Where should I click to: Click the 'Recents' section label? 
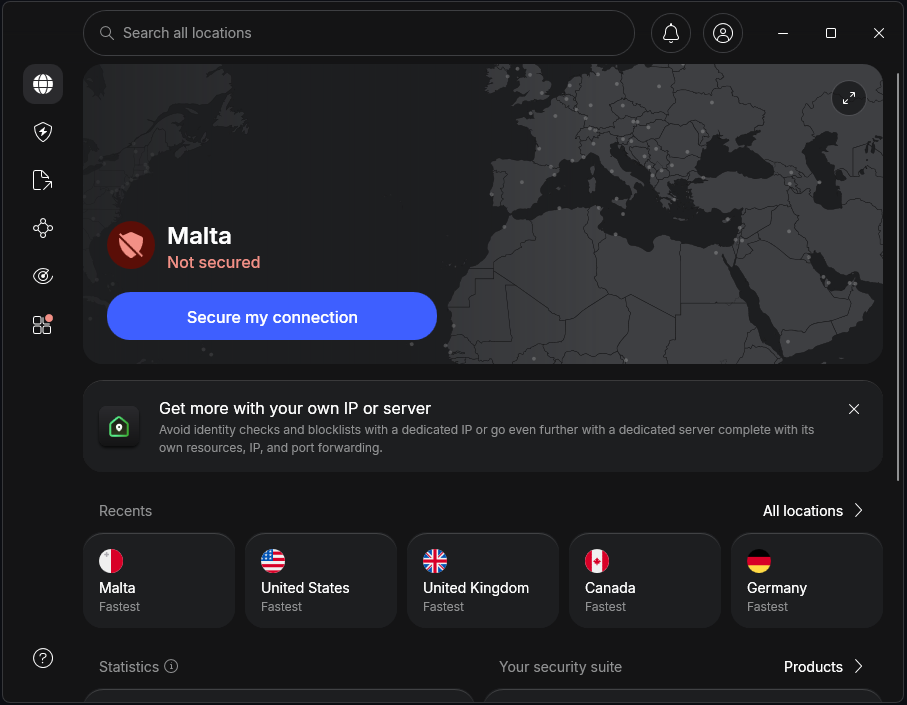pos(126,511)
